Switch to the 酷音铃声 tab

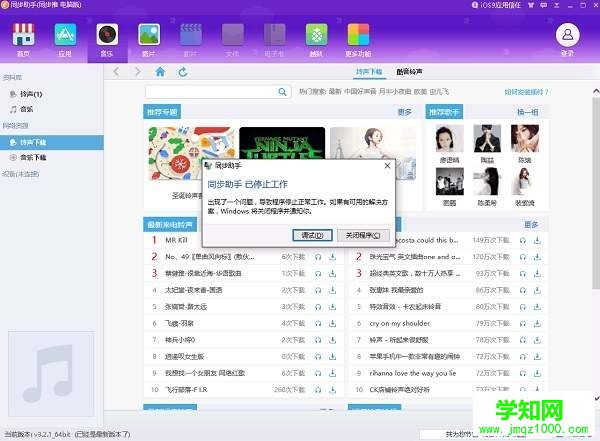[x=410, y=72]
